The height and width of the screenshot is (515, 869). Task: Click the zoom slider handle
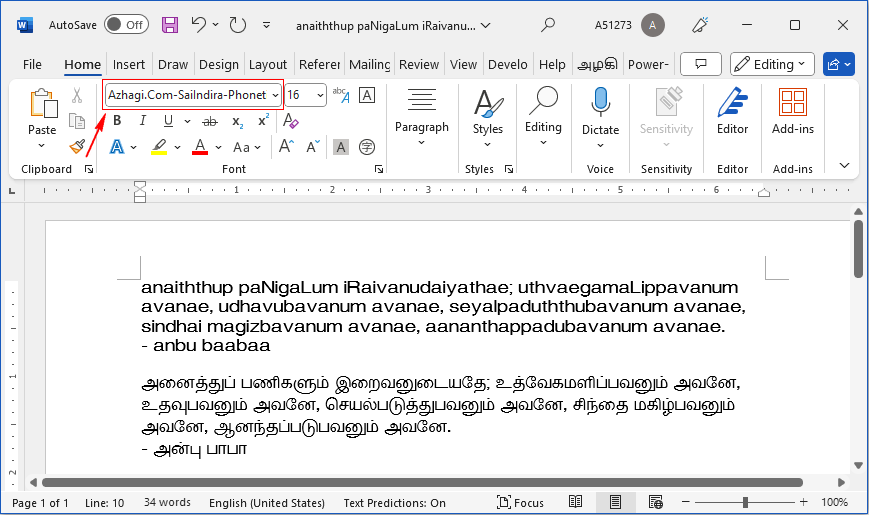click(745, 502)
